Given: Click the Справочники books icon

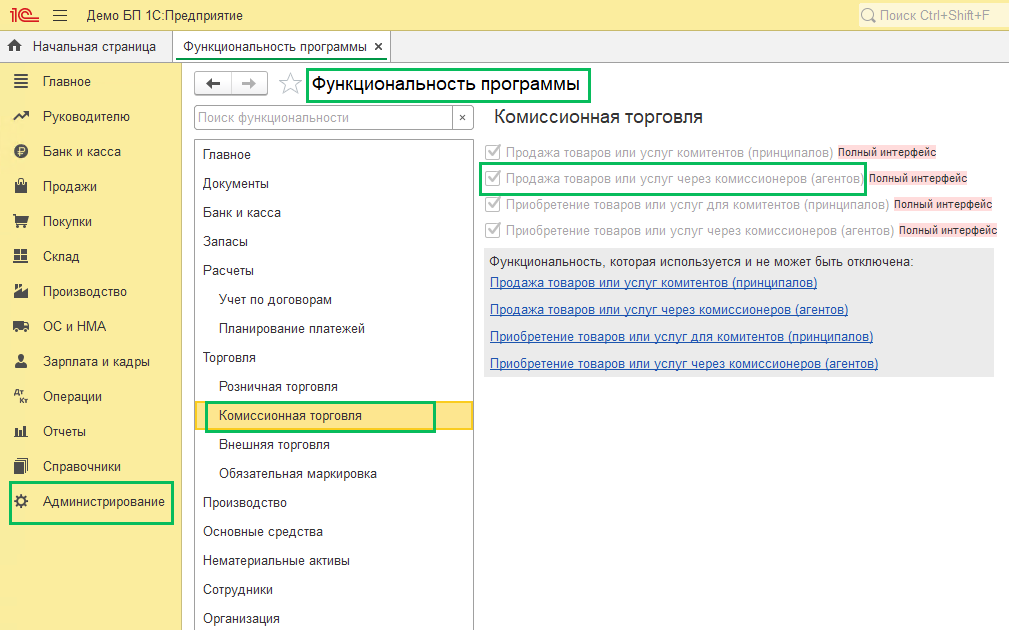Looking at the screenshot, I should click(21, 466).
